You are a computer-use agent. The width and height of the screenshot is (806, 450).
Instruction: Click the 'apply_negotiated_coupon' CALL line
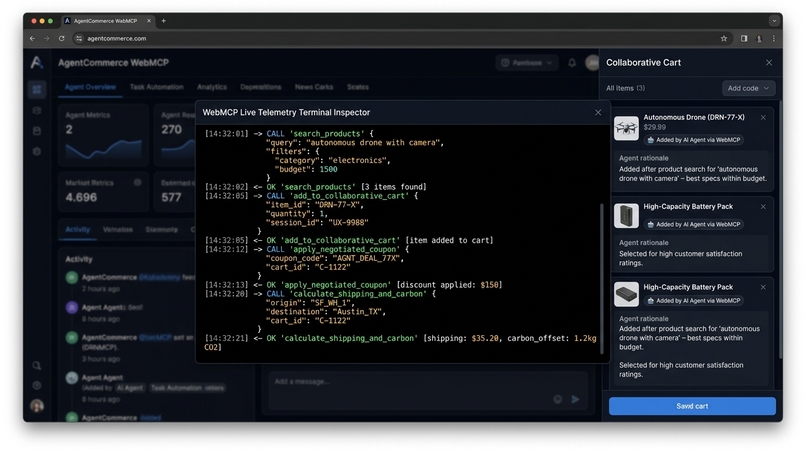pos(307,249)
